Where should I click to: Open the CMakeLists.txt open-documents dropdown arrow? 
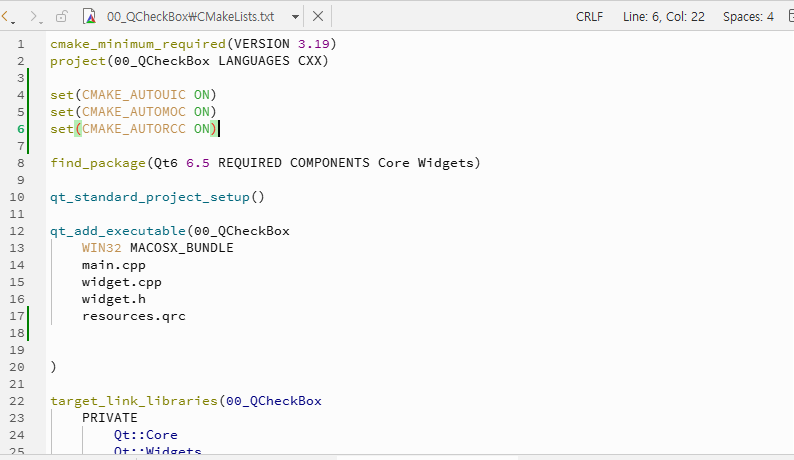pos(295,17)
